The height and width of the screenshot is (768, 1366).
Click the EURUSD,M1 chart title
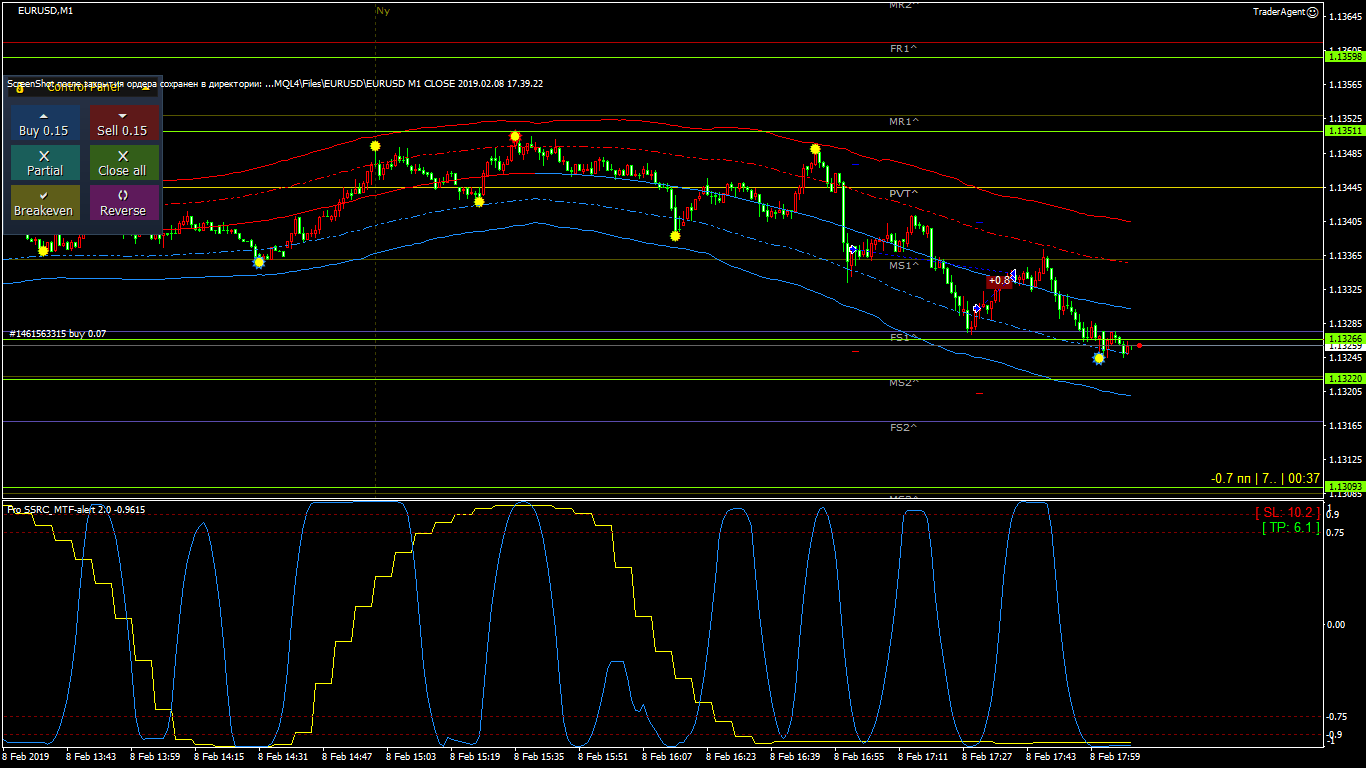click(45, 10)
